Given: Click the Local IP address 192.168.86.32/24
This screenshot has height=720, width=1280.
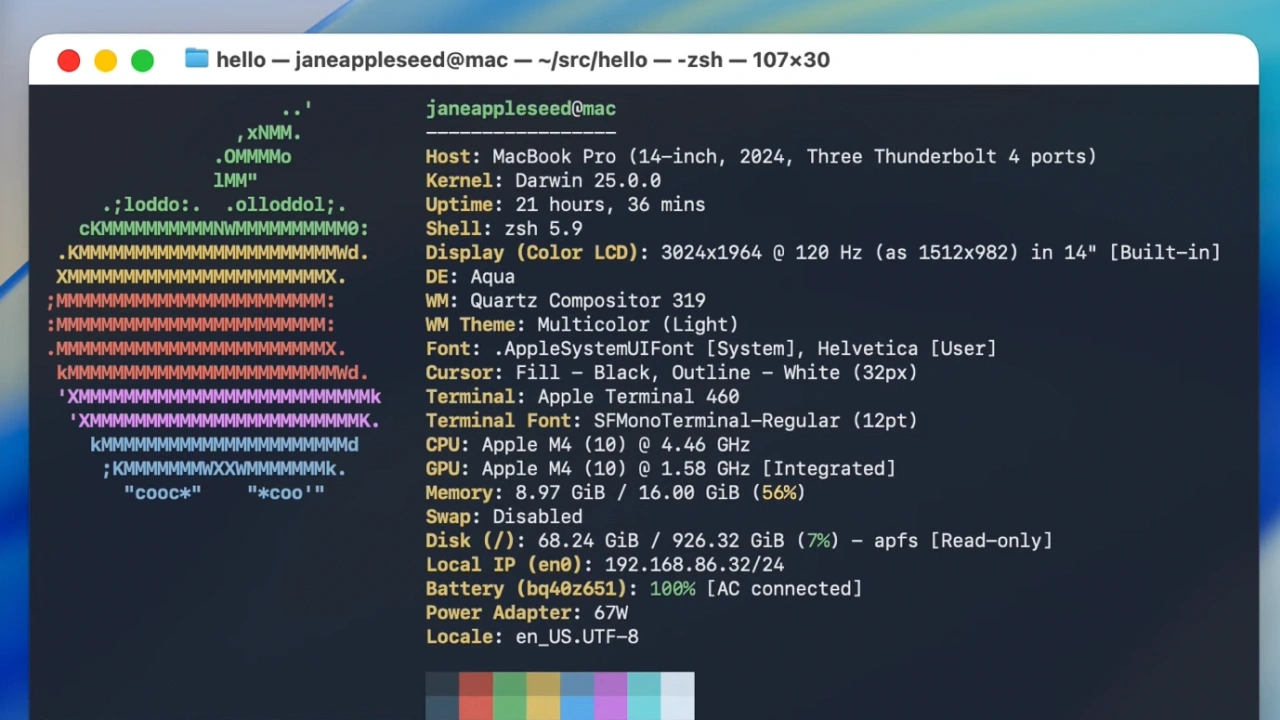Looking at the screenshot, I should click(694, 565).
